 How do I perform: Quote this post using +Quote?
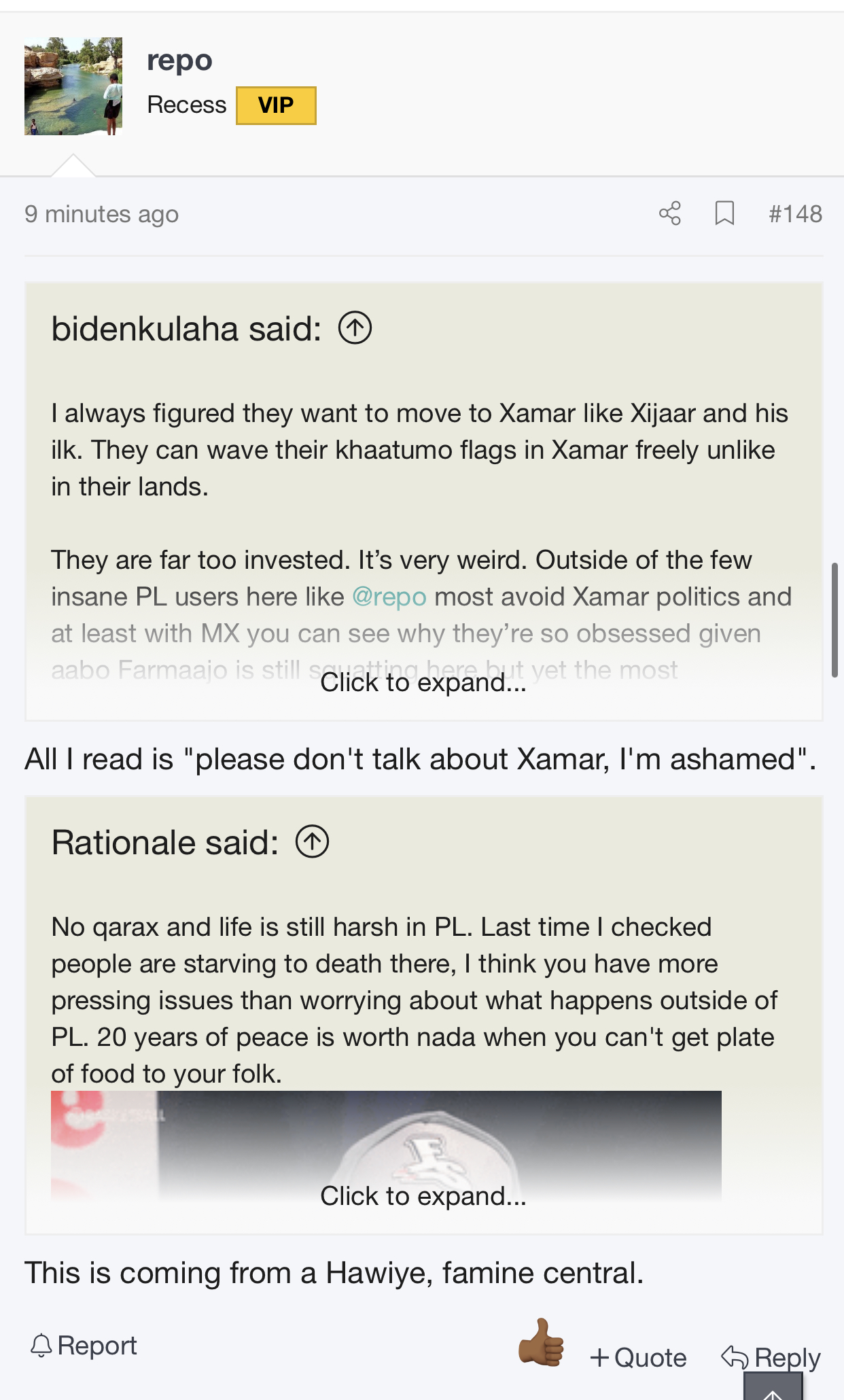tap(638, 1357)
